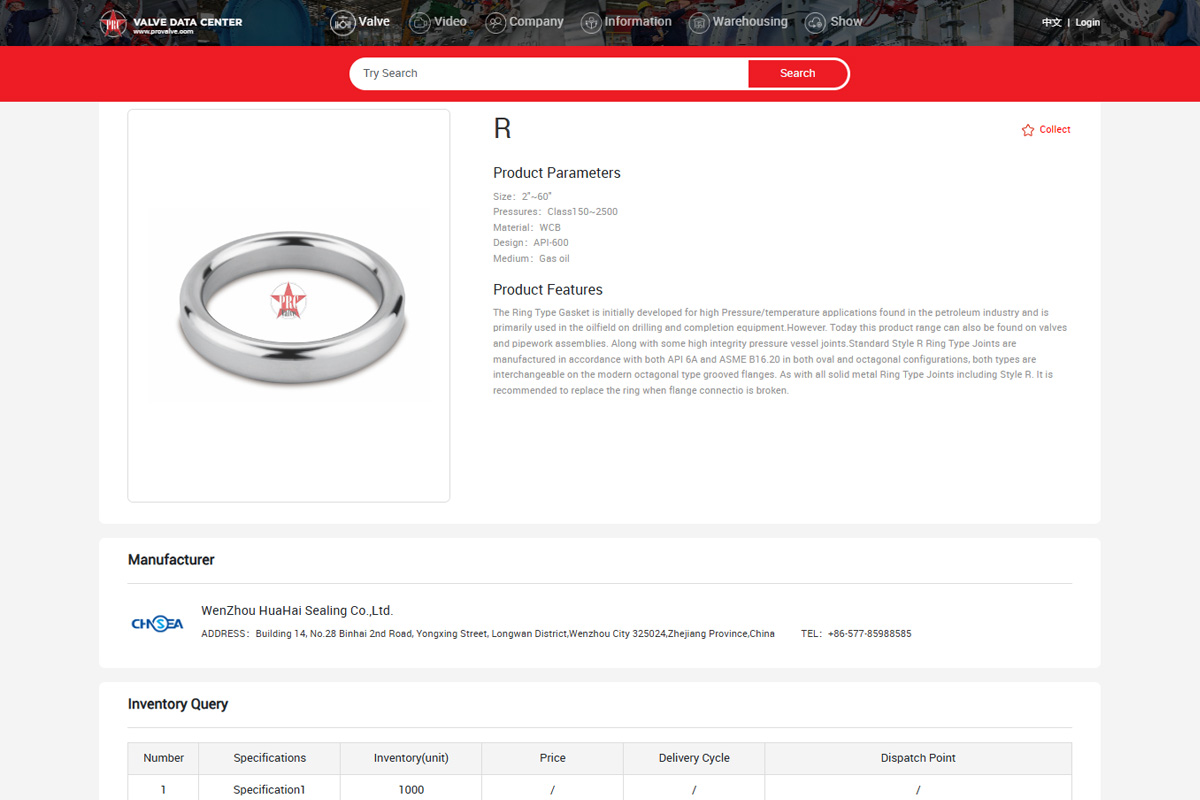This screenshot has width=1200, height=800.
Task: Click the Collect link text
Action: pyautogui.click(x=1055, y=130)
